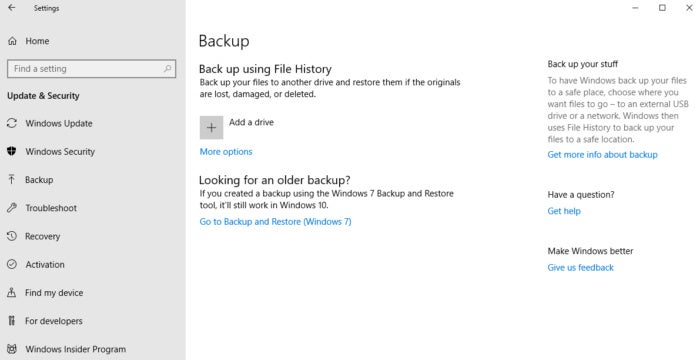Click the Settings window title text
The height and width of the screenshot is (360, 700).
pos(46,8)
